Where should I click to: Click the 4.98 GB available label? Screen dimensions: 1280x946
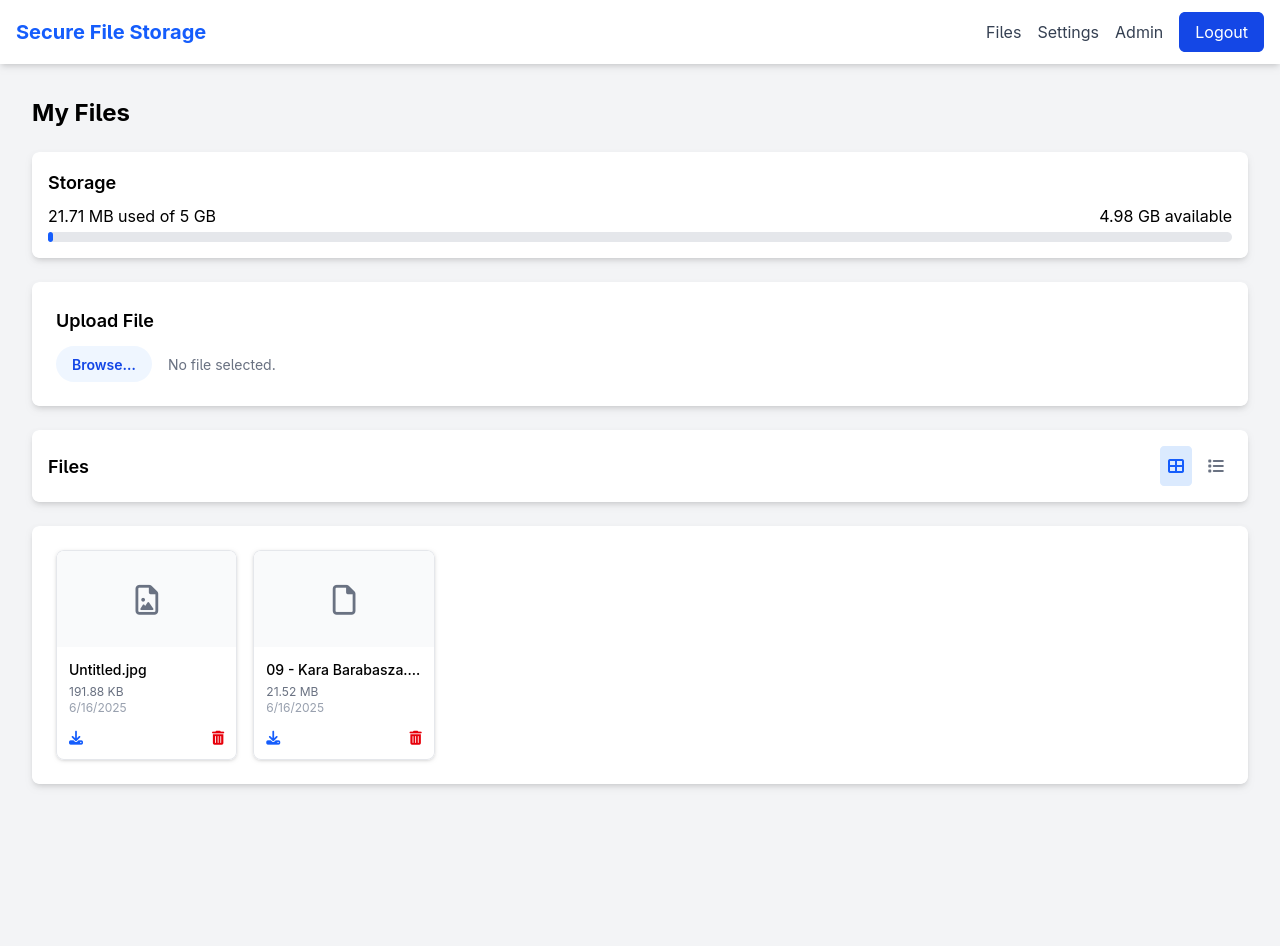(1165, 216)
